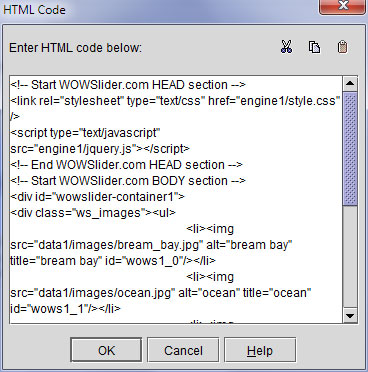Click the scrollbar down arrow
Viewport: 368px width, 372px height.
[x=350, y=315]
